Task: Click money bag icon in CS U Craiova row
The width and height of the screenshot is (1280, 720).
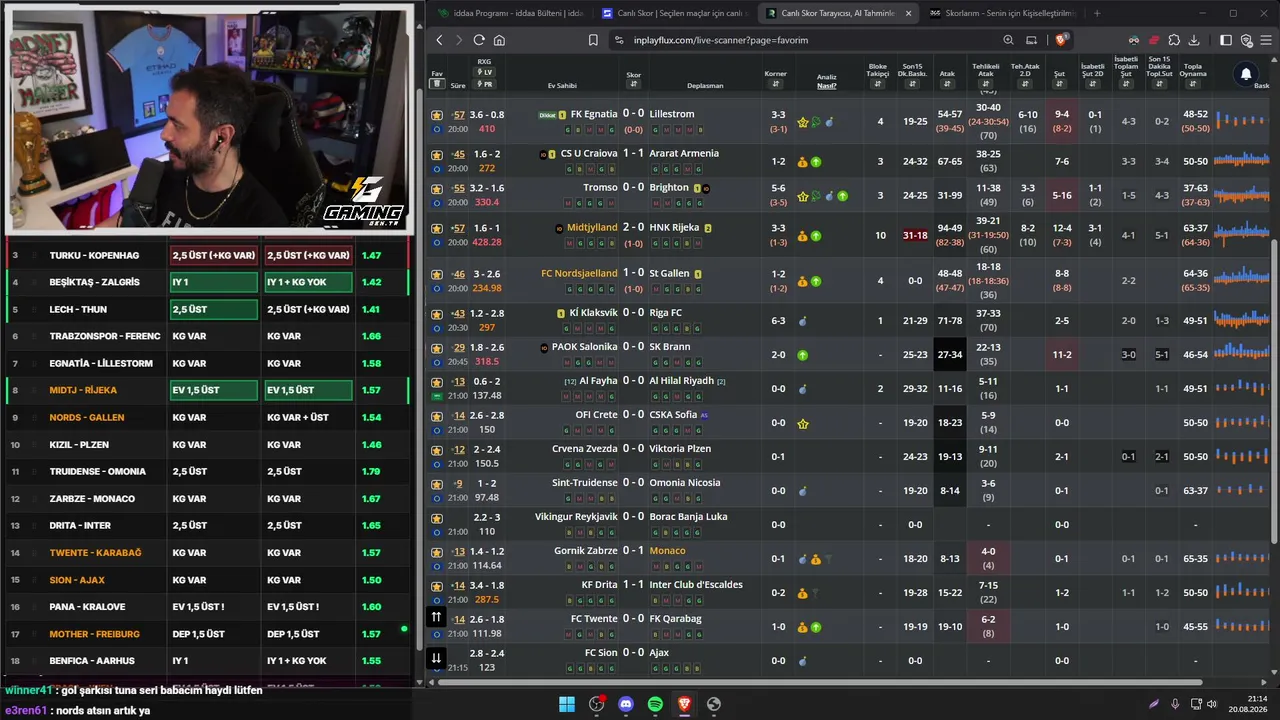Action: click(802, 162)
